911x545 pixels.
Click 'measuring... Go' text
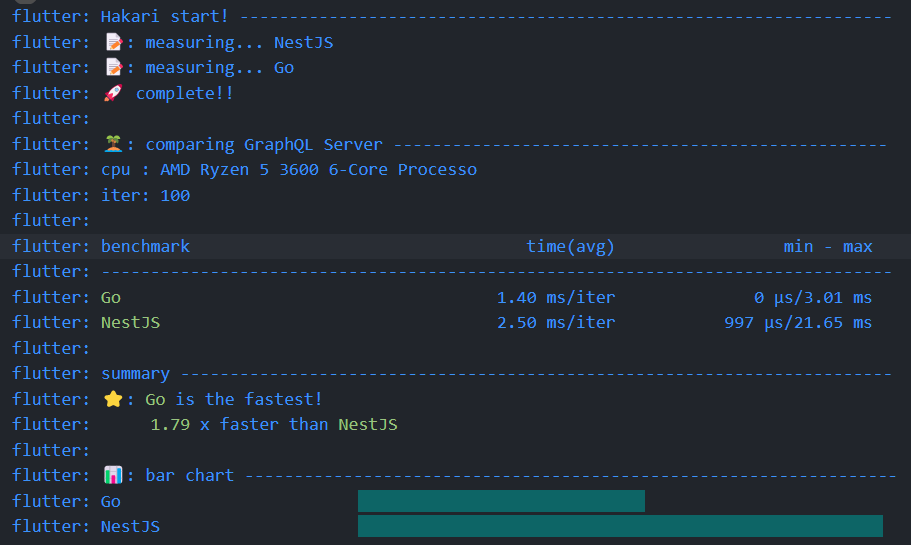pyautogui.click(x=219, y=68)
